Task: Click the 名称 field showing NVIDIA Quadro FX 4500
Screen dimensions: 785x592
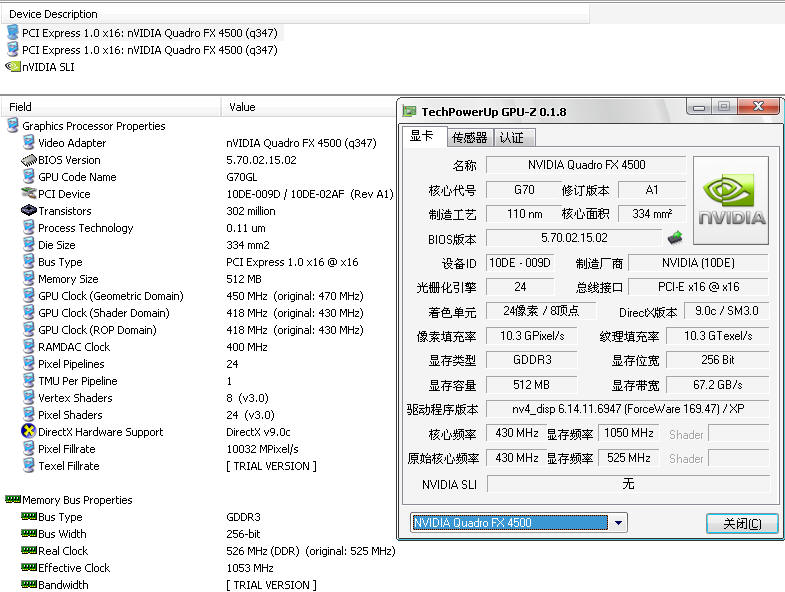Action: tap(586, 165)
